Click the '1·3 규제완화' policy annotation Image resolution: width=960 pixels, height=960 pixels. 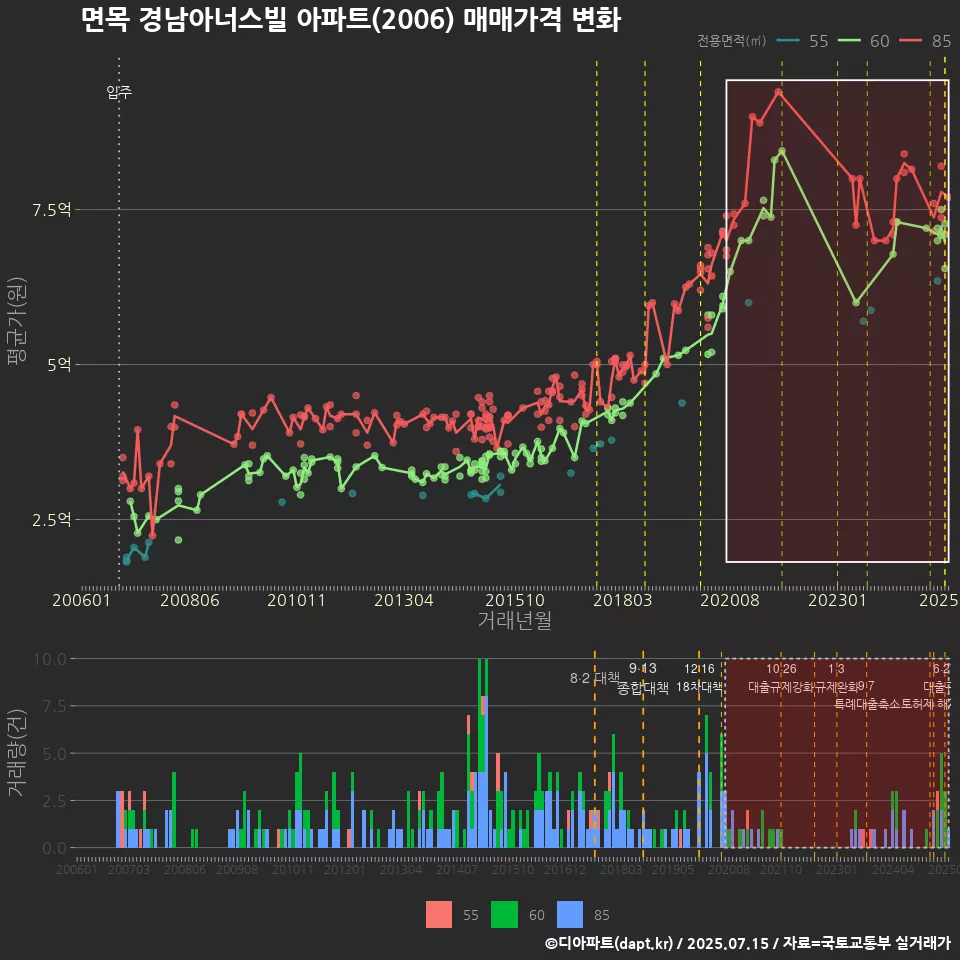pos(836,678)
